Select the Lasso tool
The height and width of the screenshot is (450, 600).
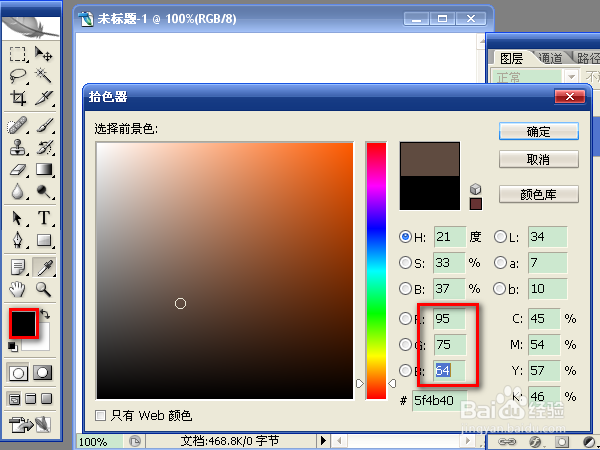click(x=18, y=76)
